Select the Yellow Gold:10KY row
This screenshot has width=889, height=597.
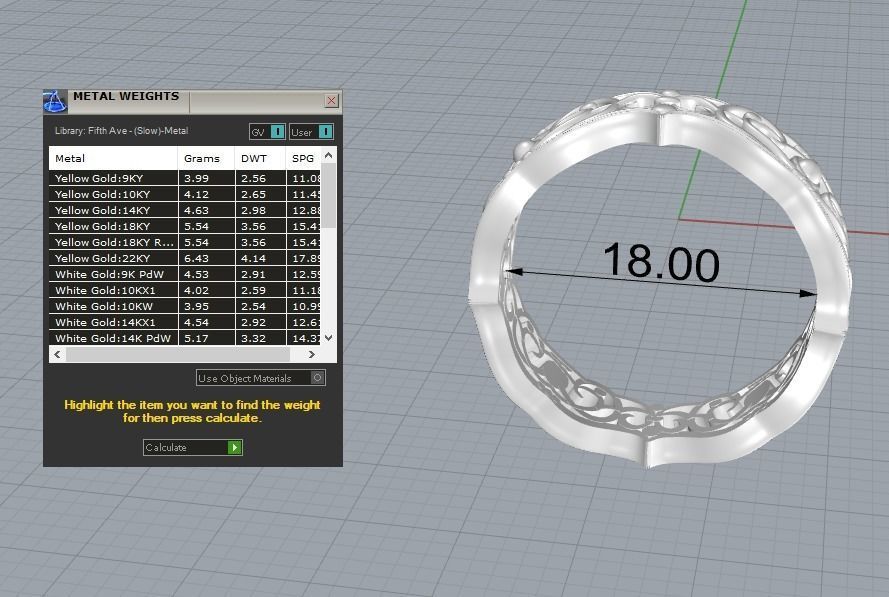(185, 194)
